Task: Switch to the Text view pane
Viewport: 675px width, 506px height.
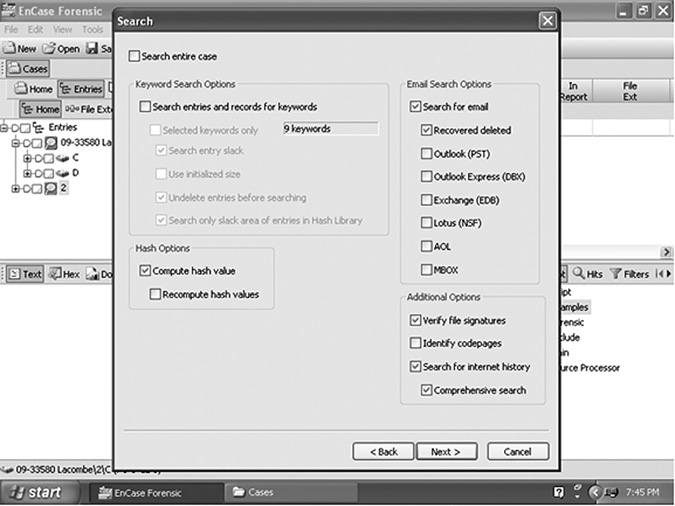Action: tap(25, 274)
